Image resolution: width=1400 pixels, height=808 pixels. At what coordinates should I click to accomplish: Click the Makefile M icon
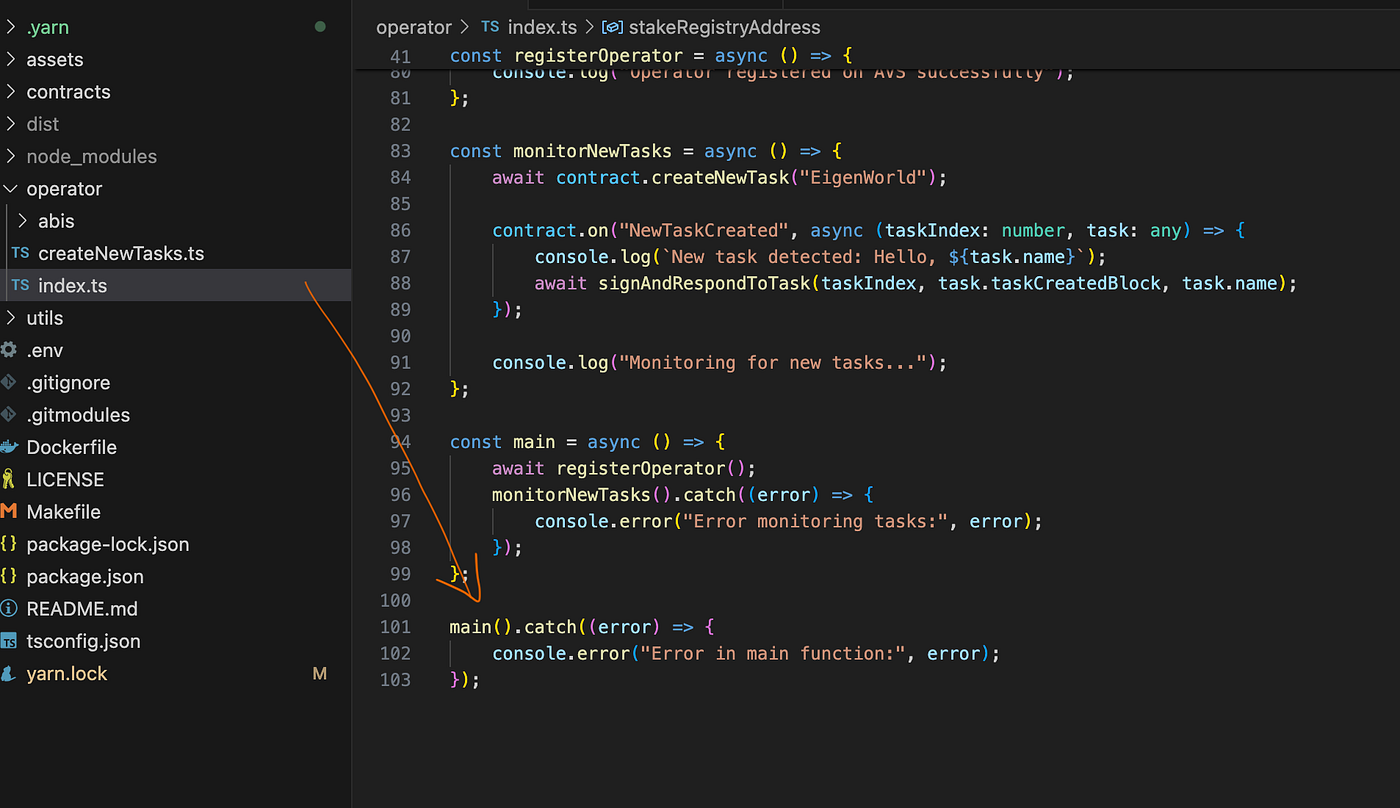[9, 512]
